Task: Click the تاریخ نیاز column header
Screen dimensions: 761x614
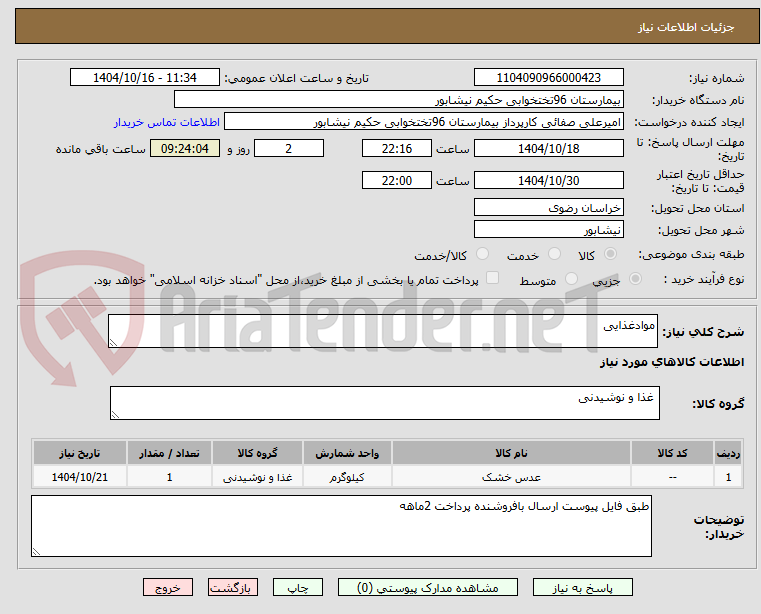Action: coord(80,453)
